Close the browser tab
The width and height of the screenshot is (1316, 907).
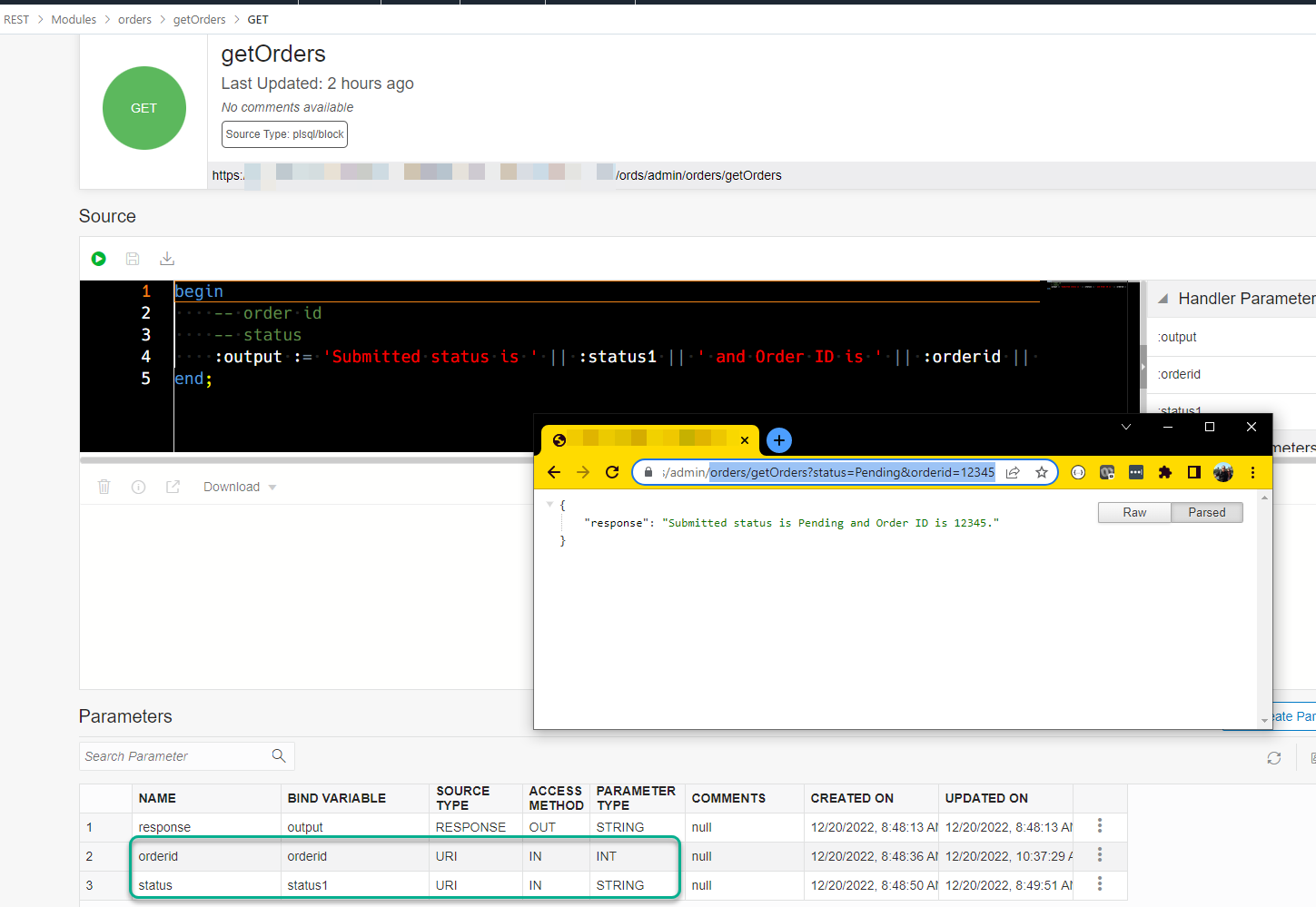[745, 440]
